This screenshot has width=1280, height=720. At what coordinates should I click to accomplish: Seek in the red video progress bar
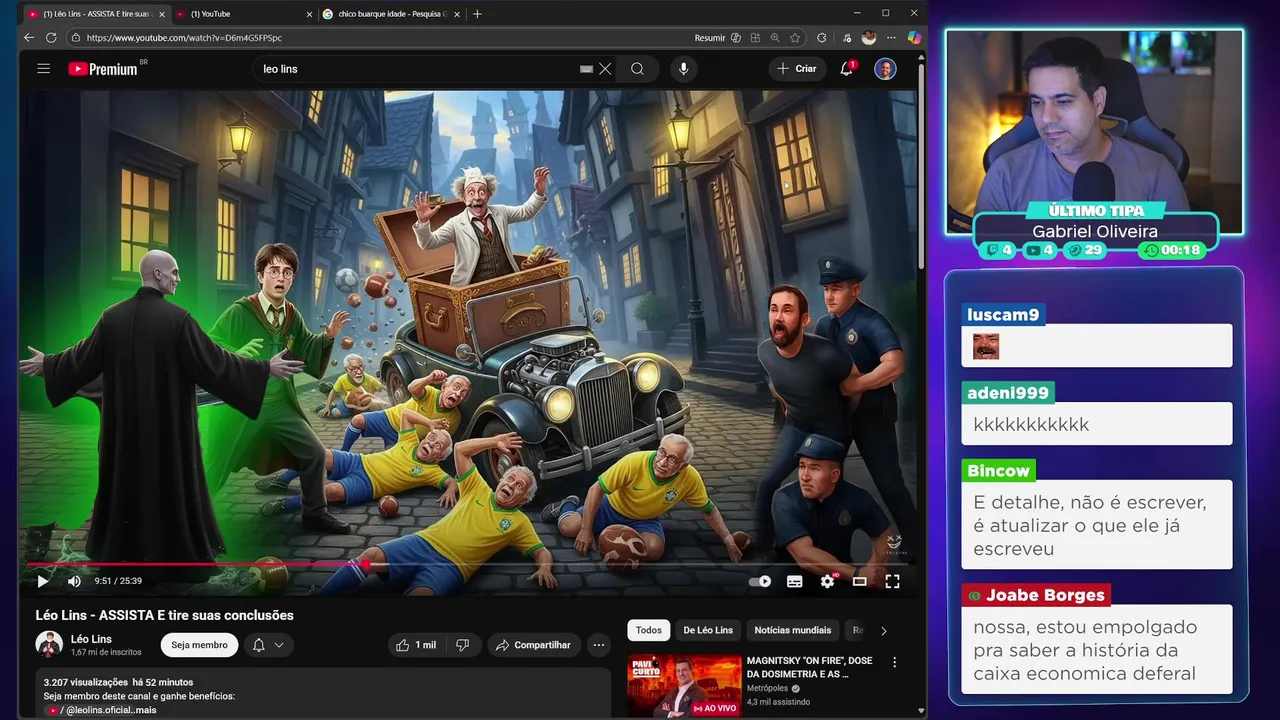(x=467, y=564)
